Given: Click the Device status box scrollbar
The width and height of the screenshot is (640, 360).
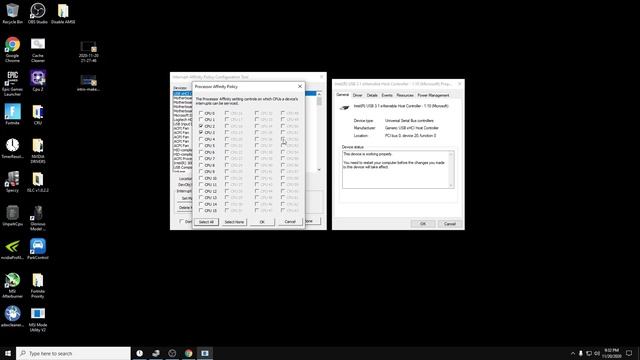Looking at the screenshot, I should point(451,169).
